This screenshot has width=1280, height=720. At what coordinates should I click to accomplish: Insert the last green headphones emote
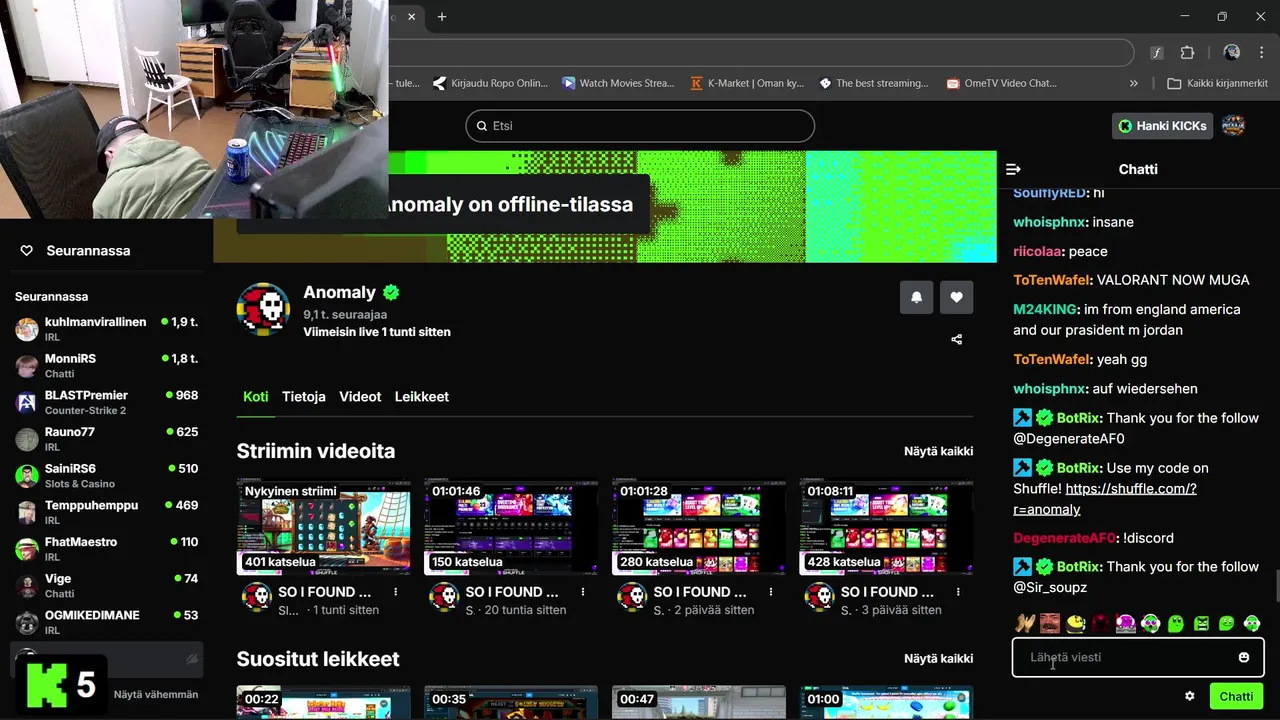(1252, 623)
